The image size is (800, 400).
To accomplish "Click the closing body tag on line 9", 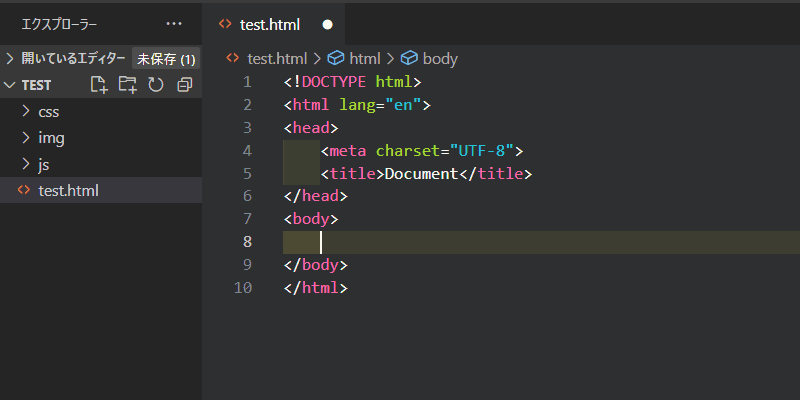I will [315, 265].
